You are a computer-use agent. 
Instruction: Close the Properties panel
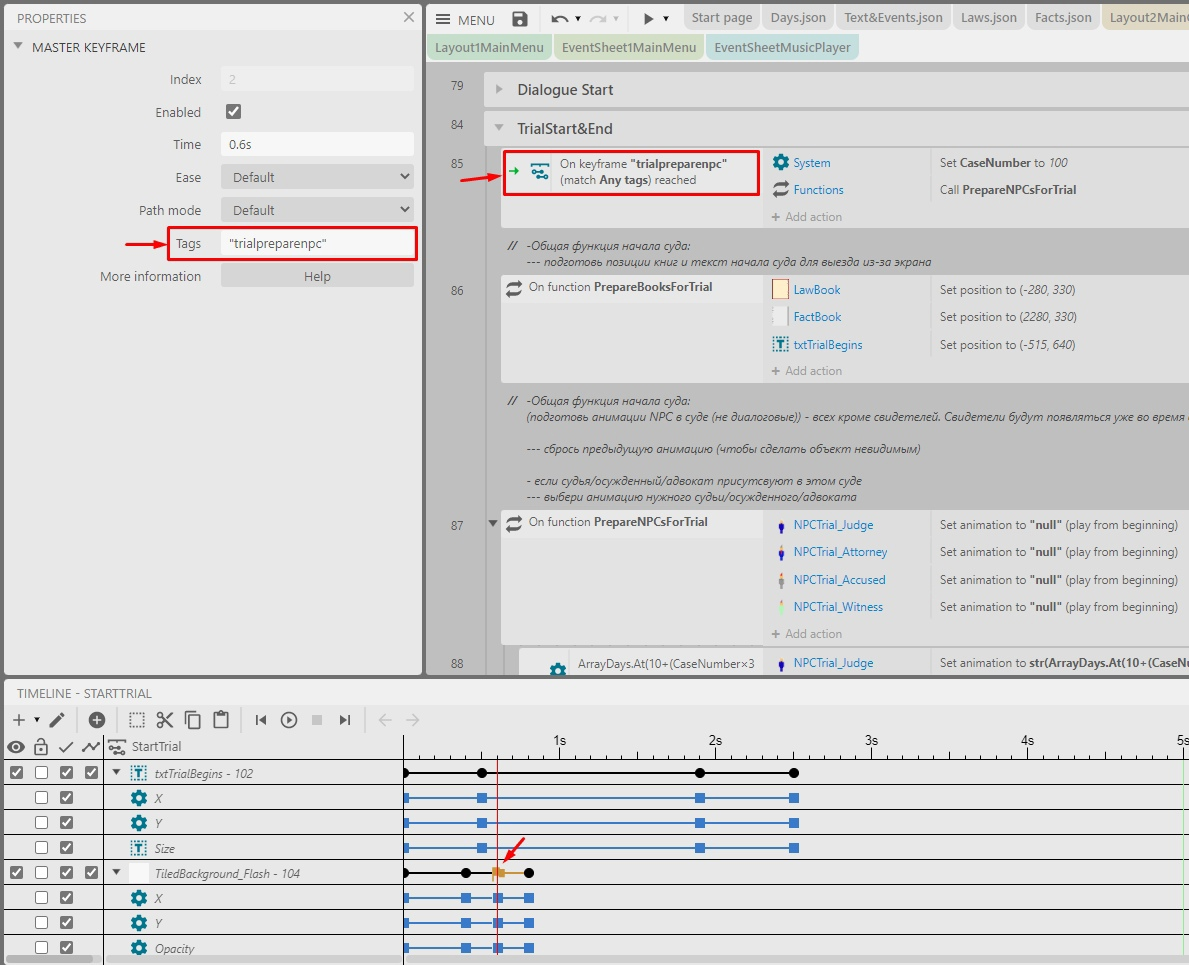[409, 17]
